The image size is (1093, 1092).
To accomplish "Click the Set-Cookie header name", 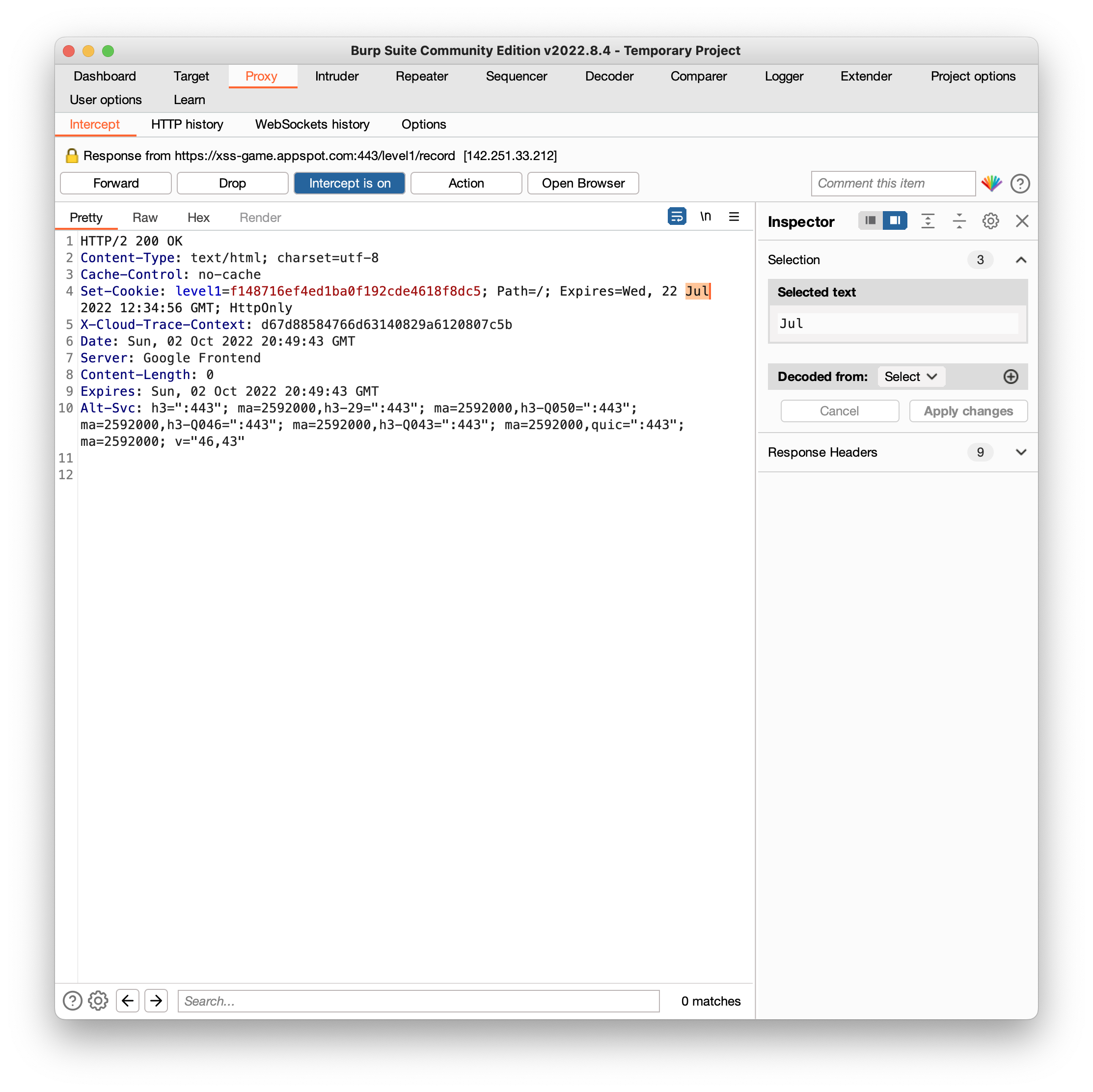I will pos(119,291).
